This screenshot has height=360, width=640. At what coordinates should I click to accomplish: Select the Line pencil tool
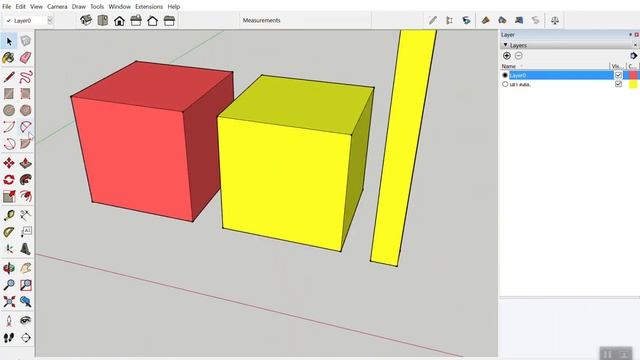pyautogui.click(x=9, y=77)
